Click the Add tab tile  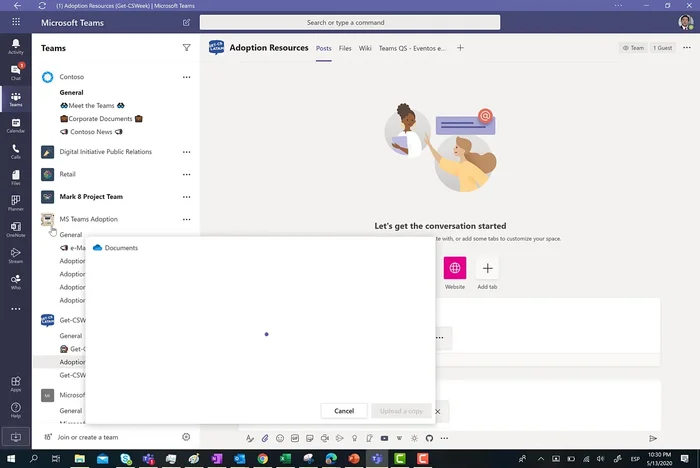(487, 273)
